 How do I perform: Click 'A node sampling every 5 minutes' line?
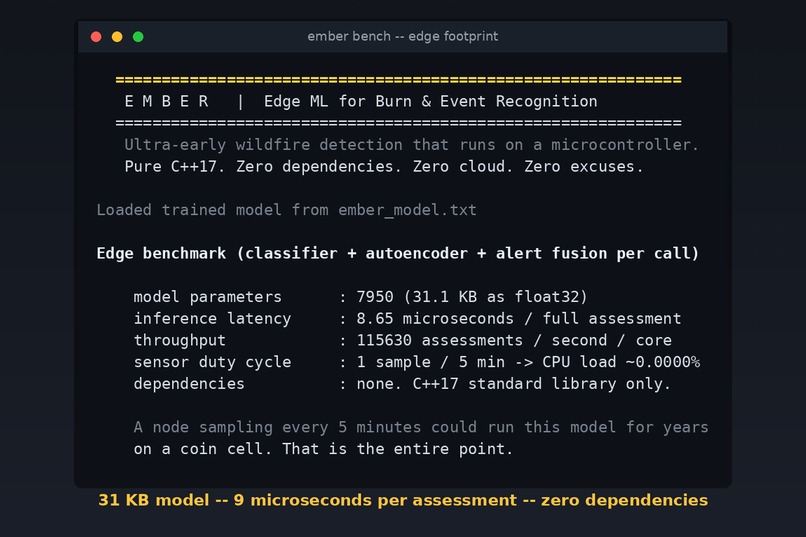421,427
